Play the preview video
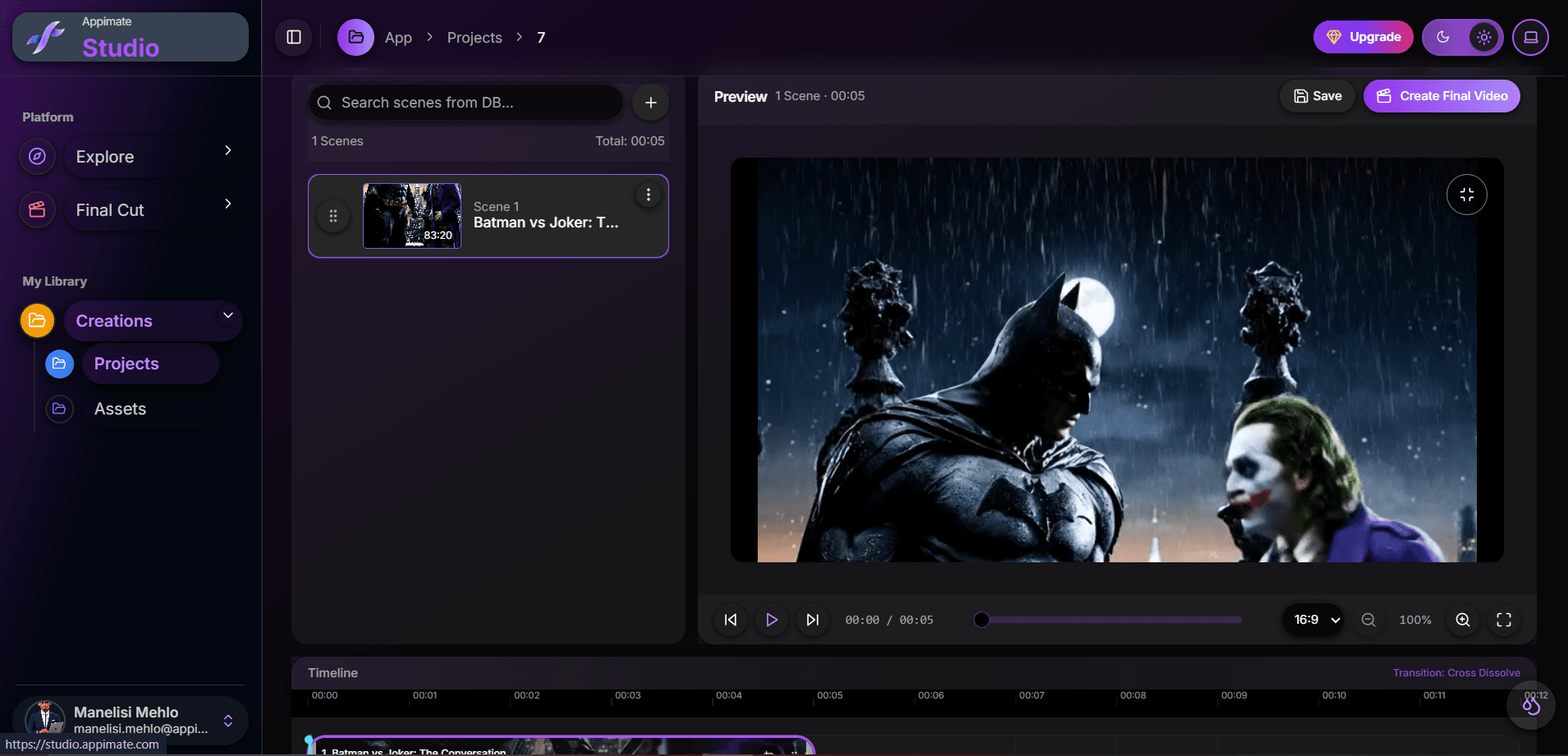The height and width of the screenshot is (756, 1568). tap(772, 620)
